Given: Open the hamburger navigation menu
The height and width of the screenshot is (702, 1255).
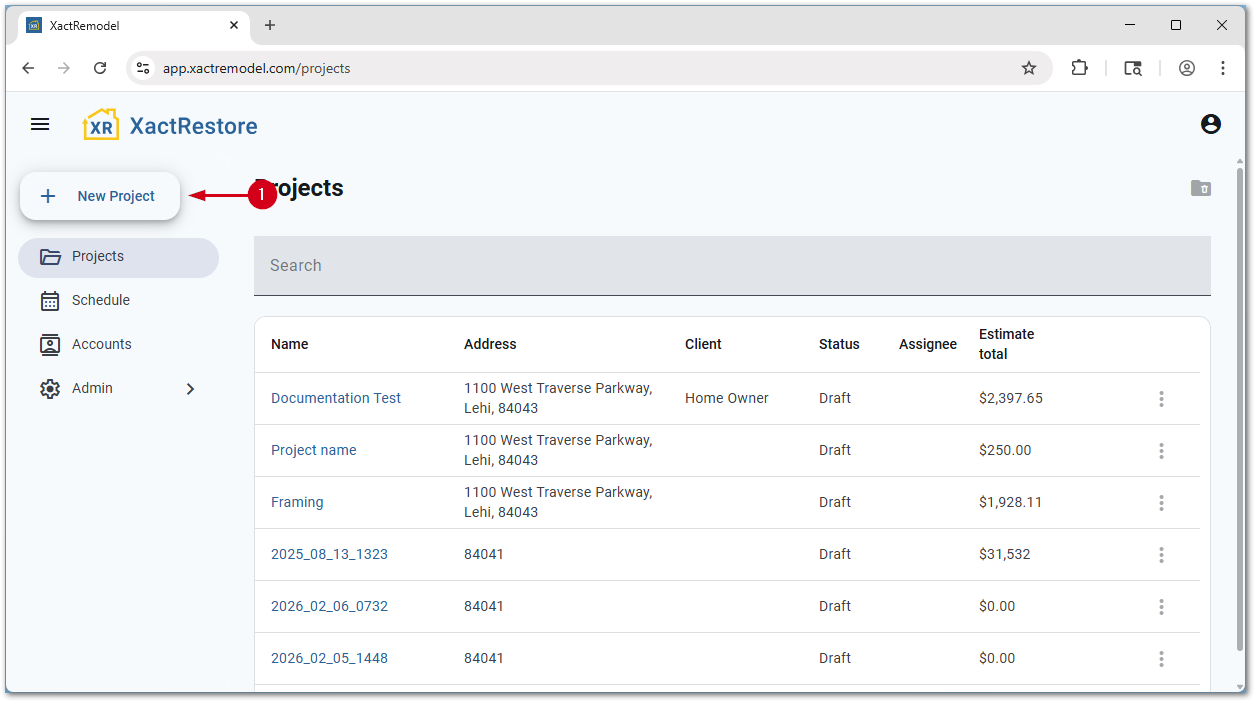Looking at the screenshot, I should click(x=40, y=124).
